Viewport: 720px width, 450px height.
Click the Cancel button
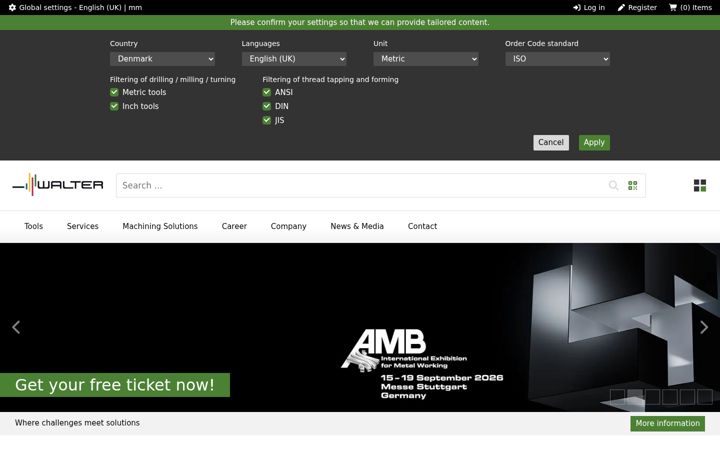point(551,142)
